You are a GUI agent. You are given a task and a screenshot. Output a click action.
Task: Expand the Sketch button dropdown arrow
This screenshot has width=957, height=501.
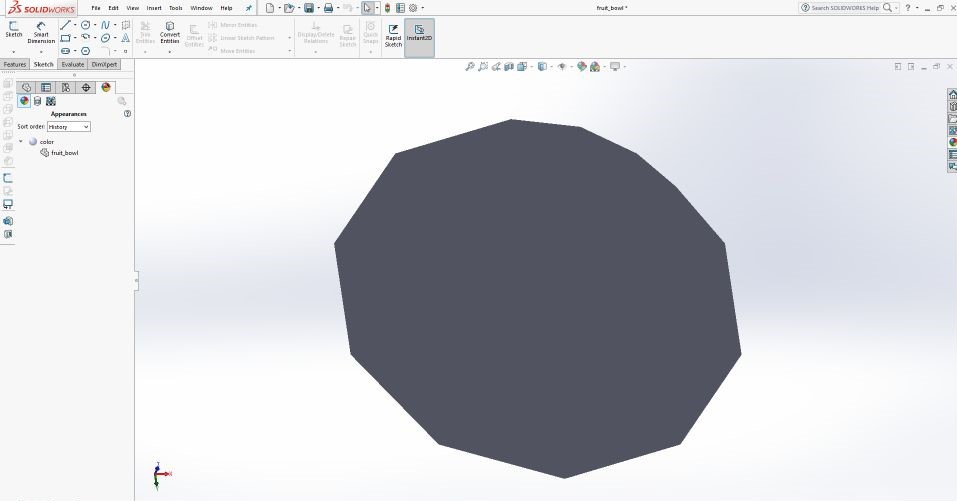(13, 52)
